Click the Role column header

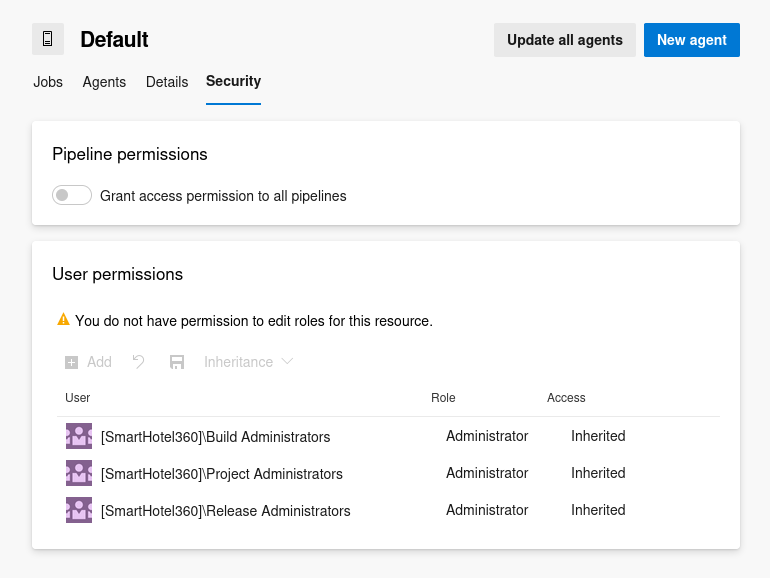pos(443,398)
